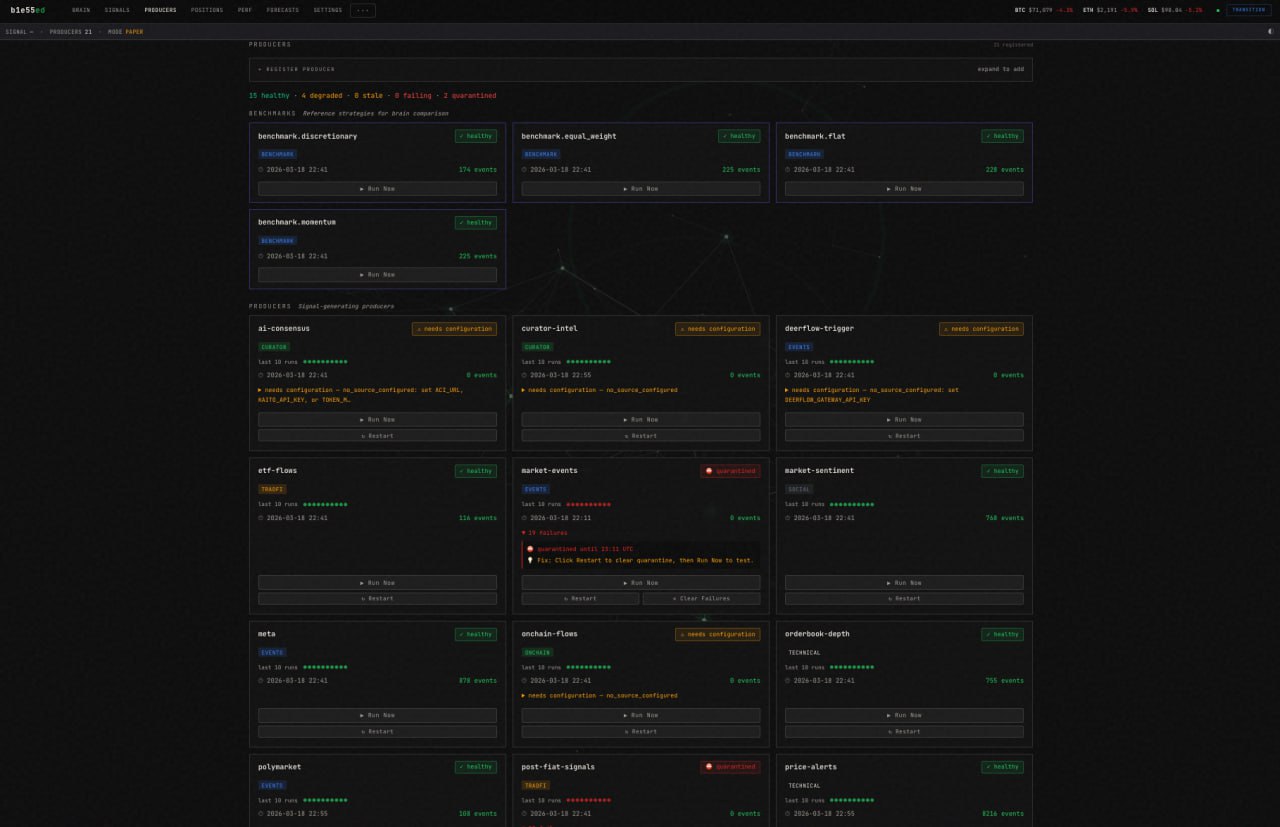Click last 10 runs dots on etf-flows
This screenshot has width=1280, height=827.
tap(326, 504)
